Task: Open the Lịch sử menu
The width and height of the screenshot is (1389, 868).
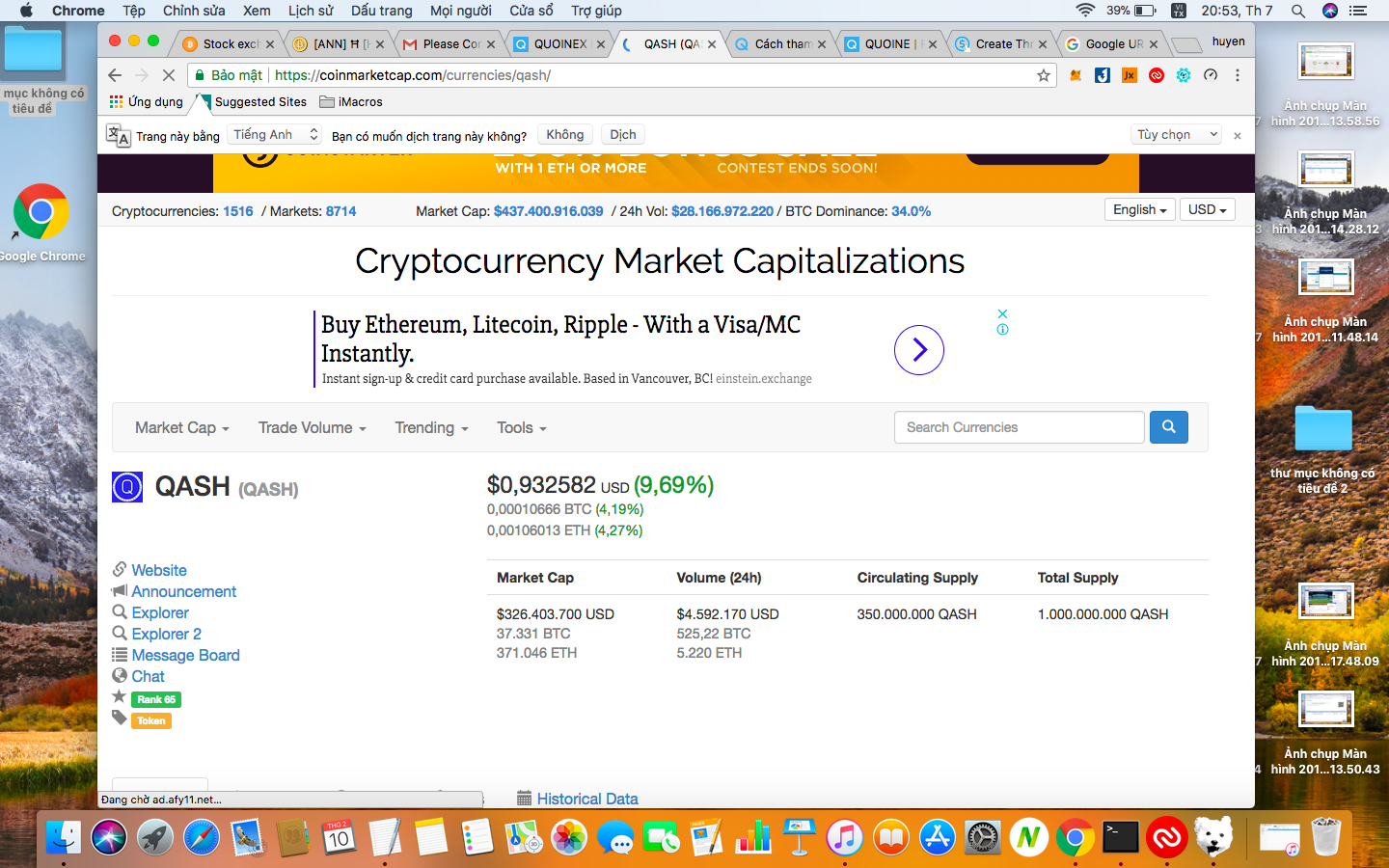Action: 311,11
